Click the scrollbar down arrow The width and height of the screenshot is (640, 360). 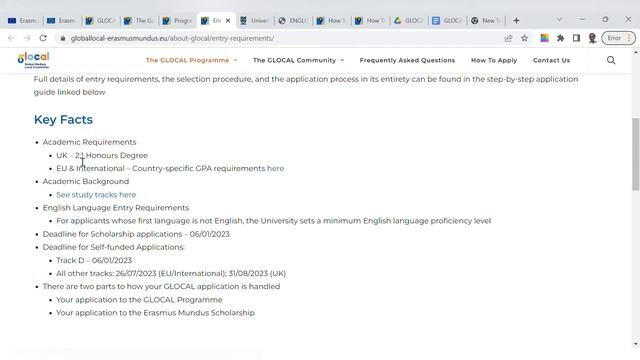point(636,344)
